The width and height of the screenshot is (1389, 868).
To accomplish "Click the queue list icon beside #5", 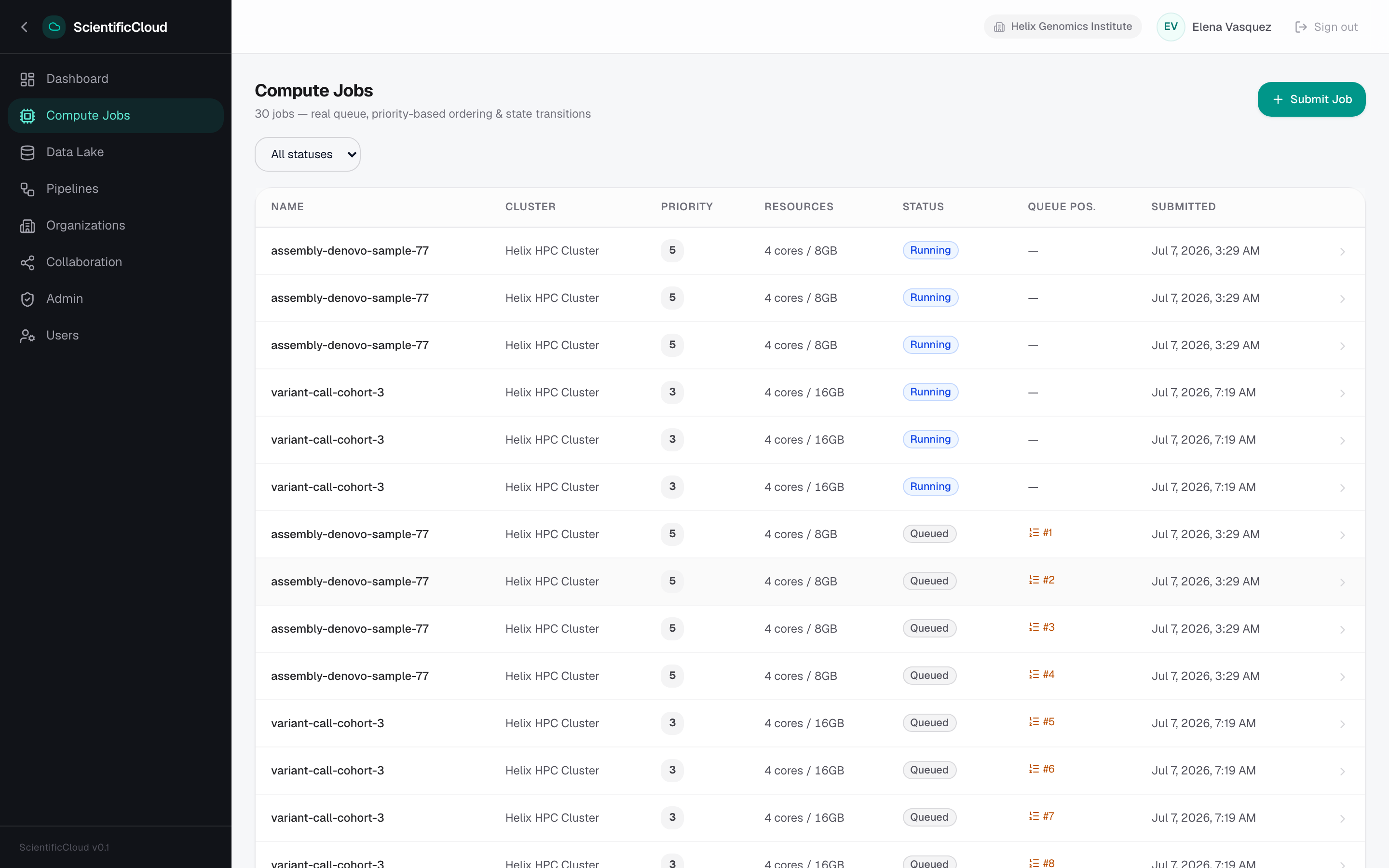I will [1034, 721].
